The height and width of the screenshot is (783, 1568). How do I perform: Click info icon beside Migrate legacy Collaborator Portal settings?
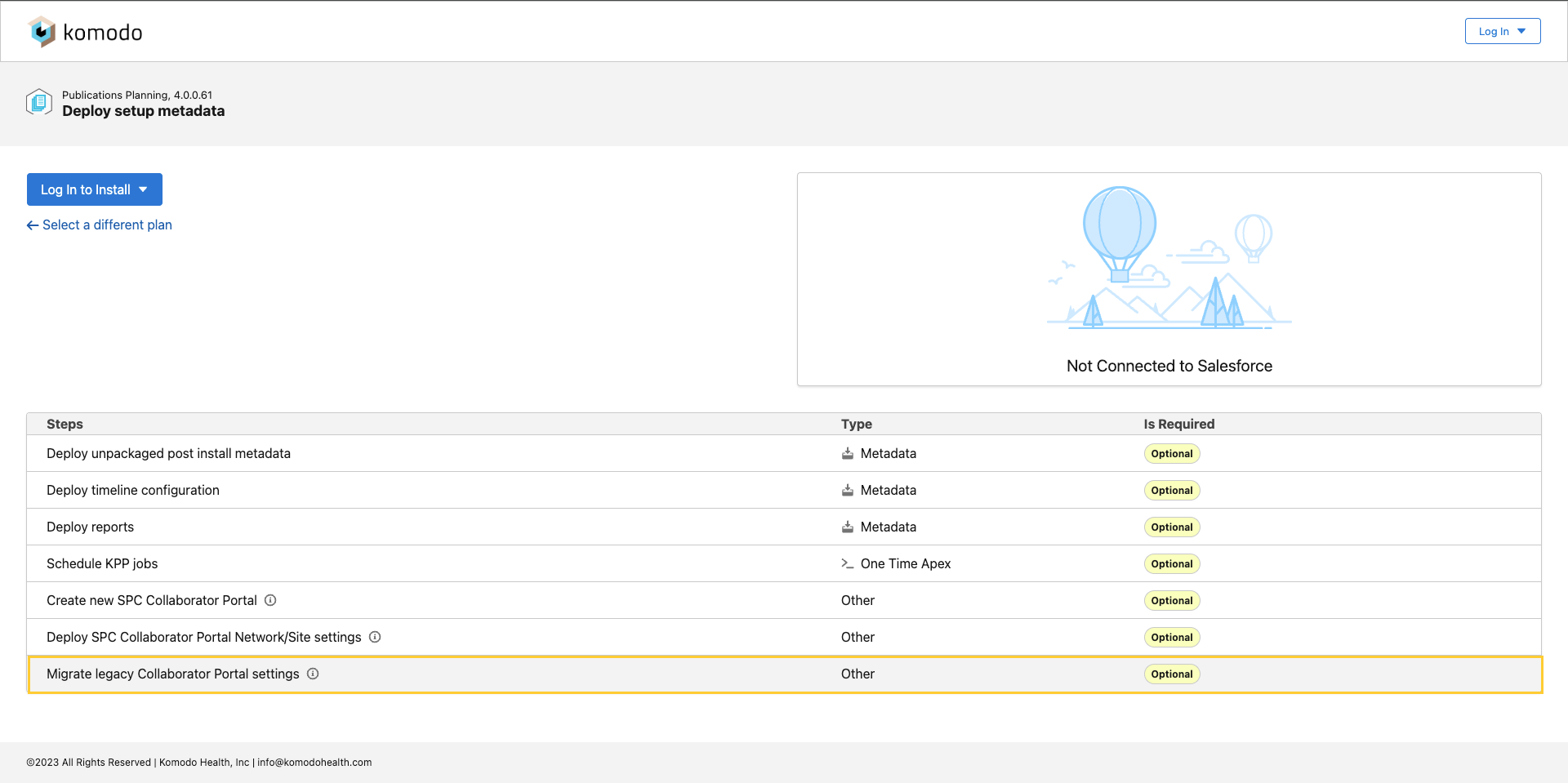click(313, 674)
